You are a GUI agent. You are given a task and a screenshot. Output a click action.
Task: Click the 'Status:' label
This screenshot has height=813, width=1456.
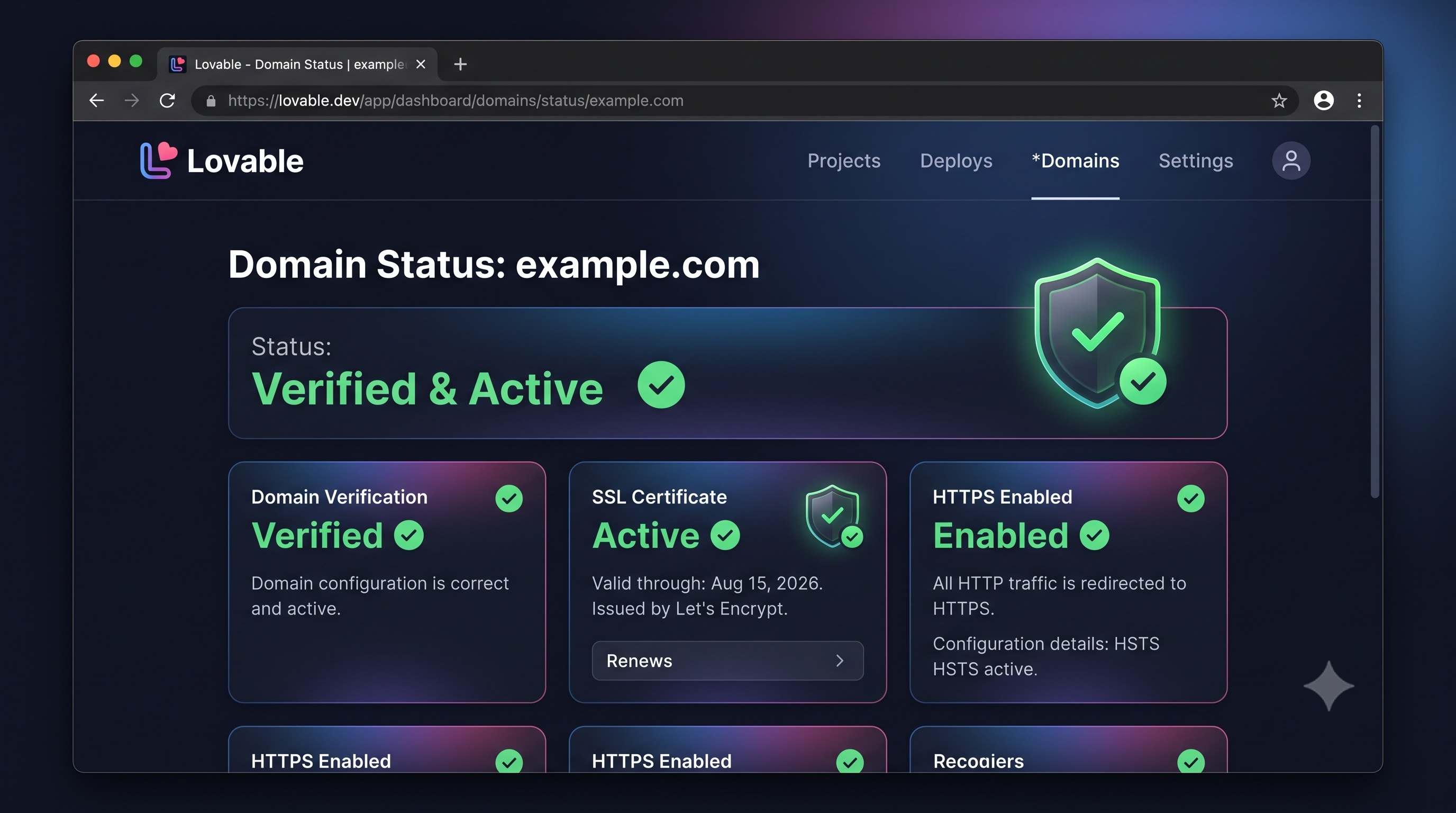[x=291, y=347]
